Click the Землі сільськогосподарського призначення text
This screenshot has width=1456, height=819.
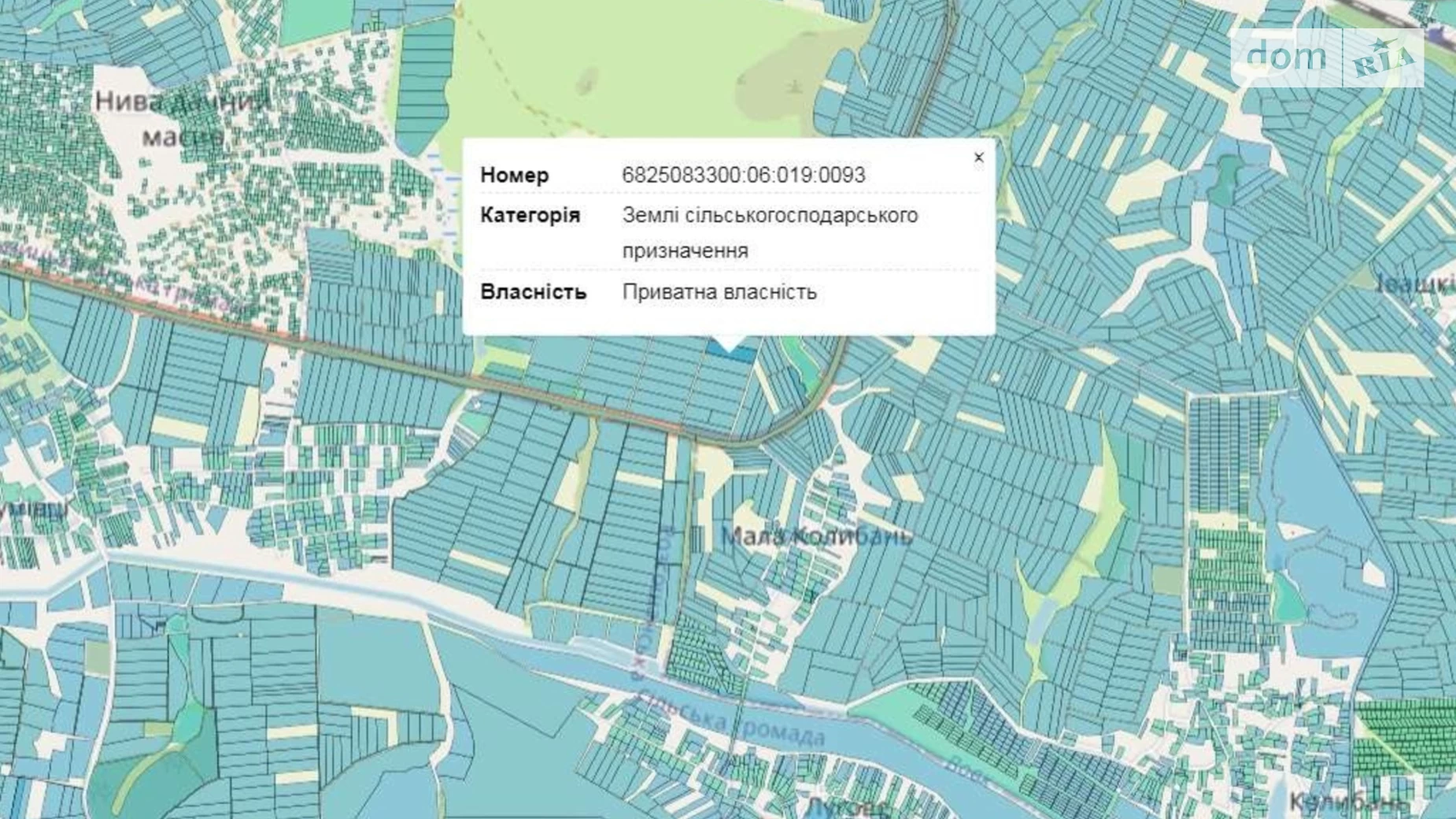(769, 232)
